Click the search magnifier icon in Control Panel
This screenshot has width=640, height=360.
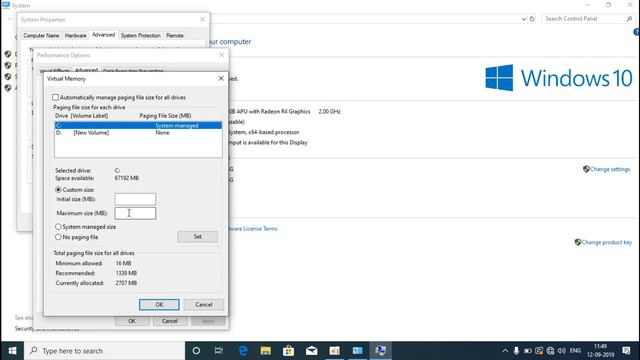[629, 19]
